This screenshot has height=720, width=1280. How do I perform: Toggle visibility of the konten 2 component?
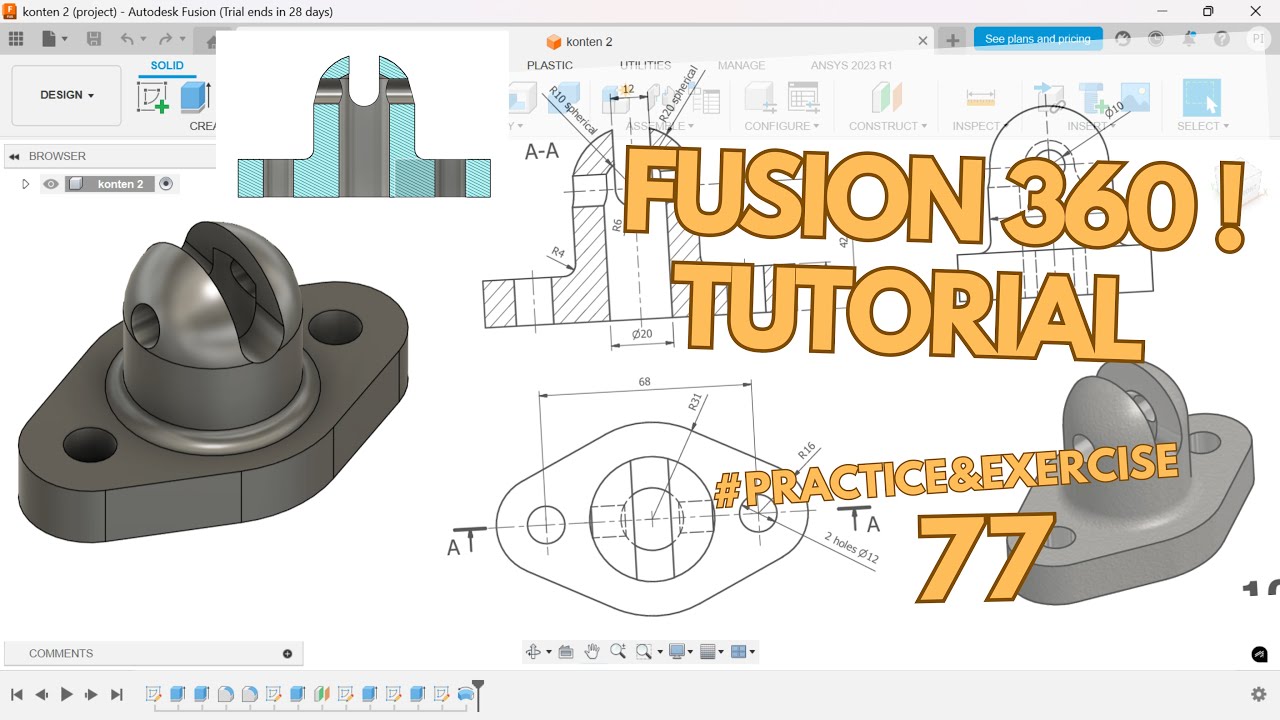point(51,184)
